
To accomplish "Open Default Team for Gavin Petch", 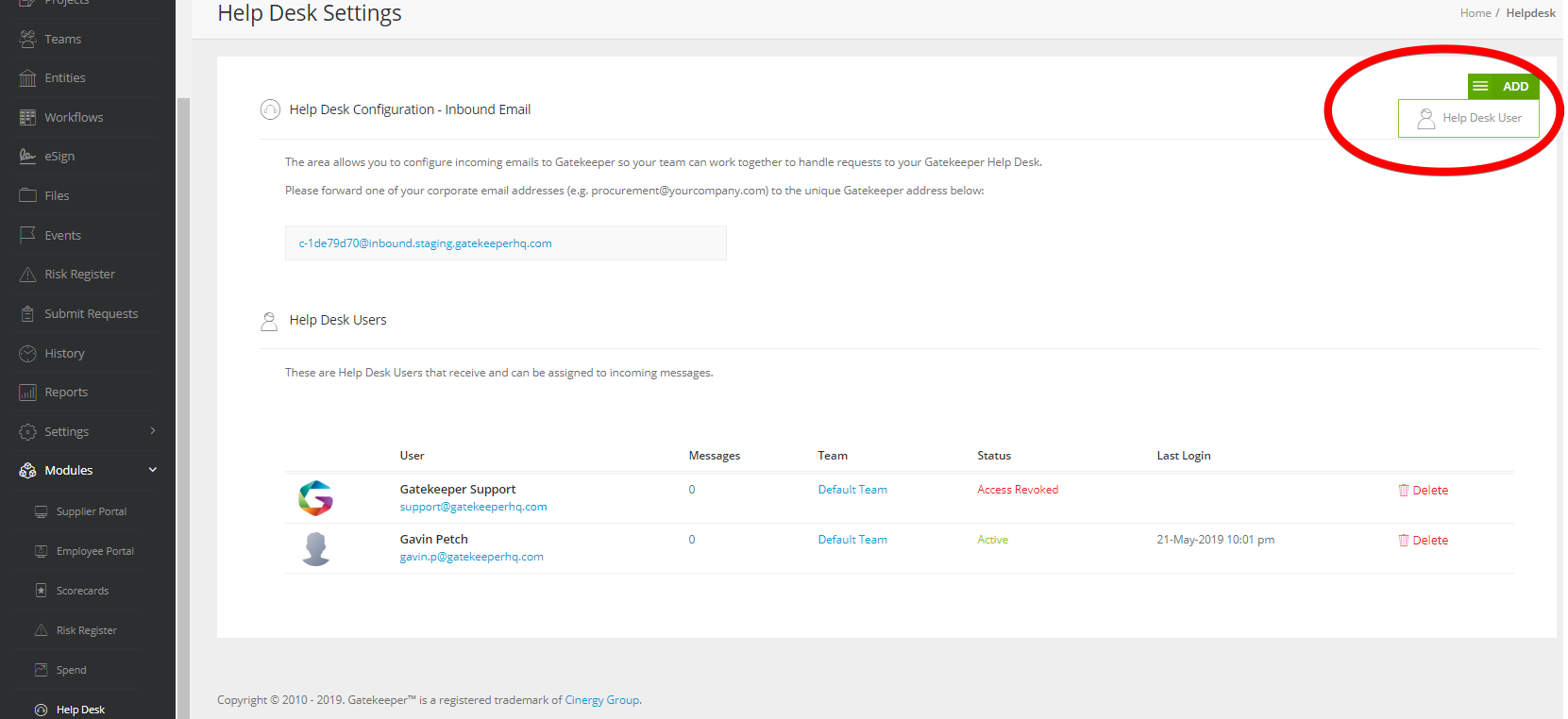I will point(852,540).
